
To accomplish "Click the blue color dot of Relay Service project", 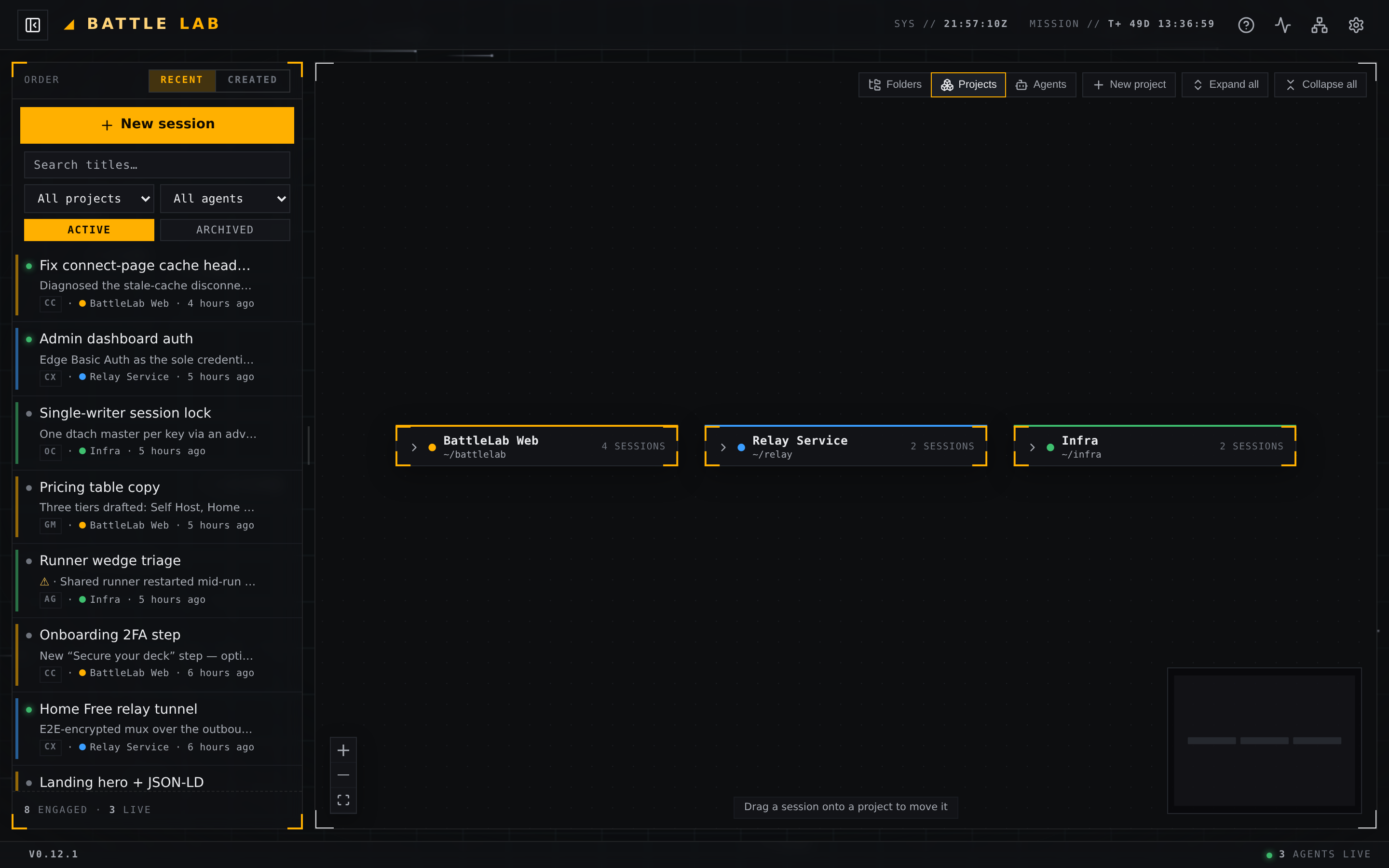I will [x=742, y=447].
